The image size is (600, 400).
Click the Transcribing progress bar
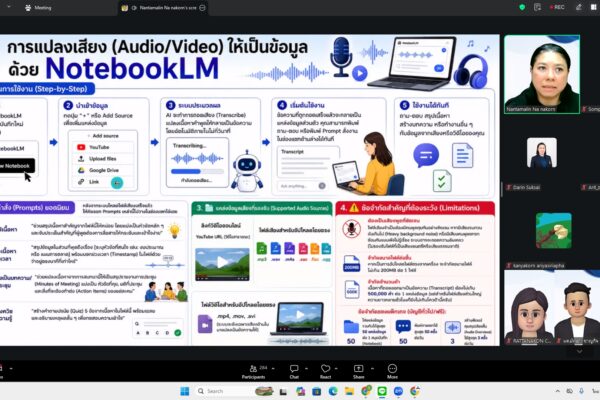(197, 171)
